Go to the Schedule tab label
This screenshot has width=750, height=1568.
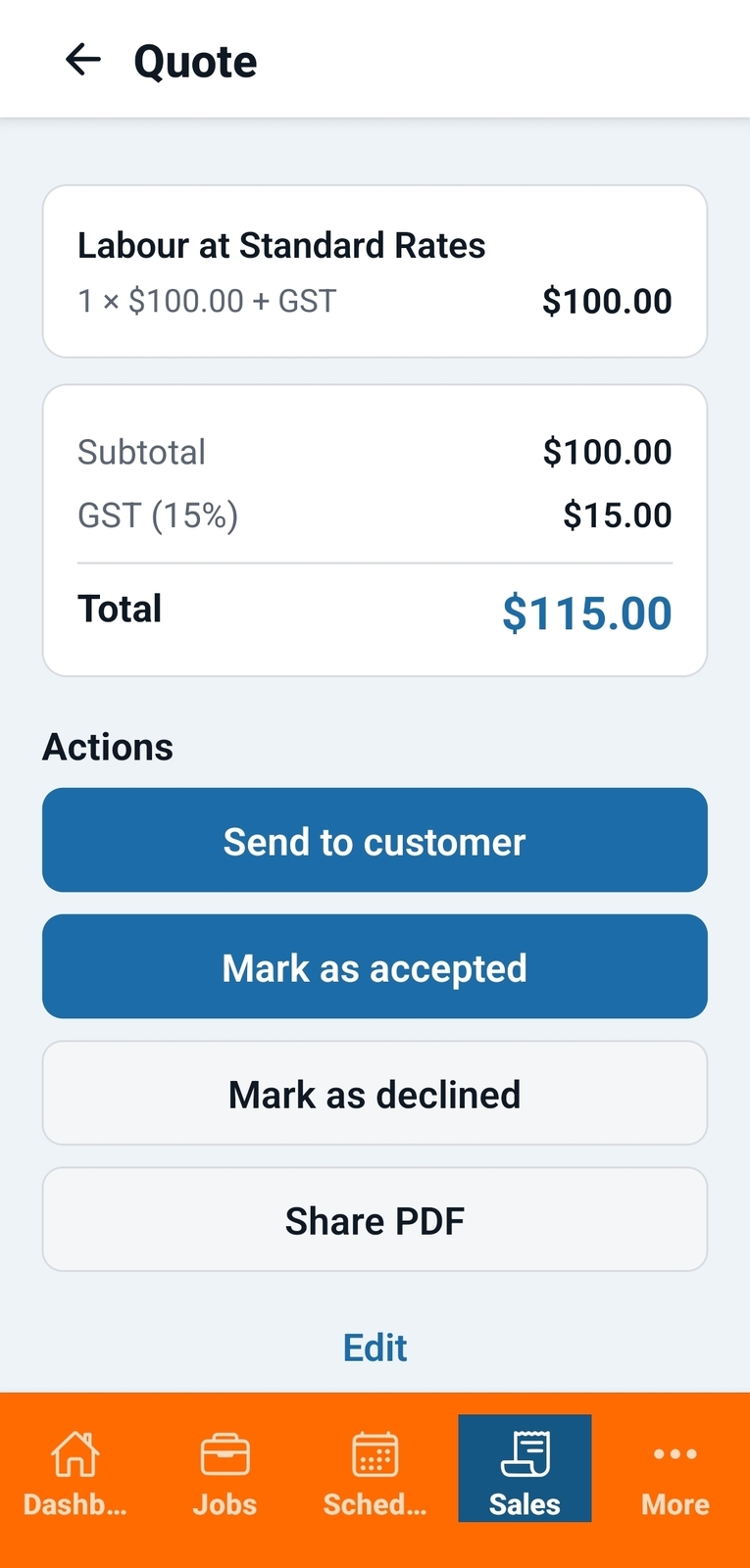(375, 1504)
